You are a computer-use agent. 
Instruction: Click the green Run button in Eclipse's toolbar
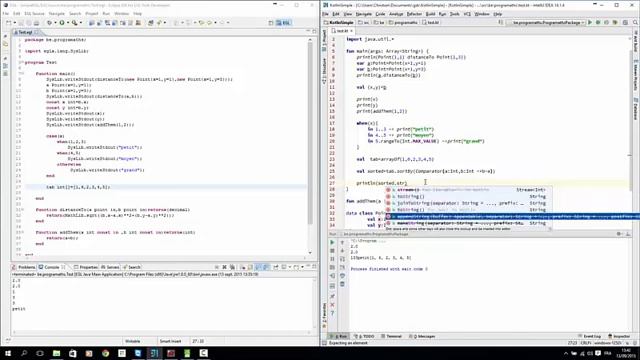(62, 23)
